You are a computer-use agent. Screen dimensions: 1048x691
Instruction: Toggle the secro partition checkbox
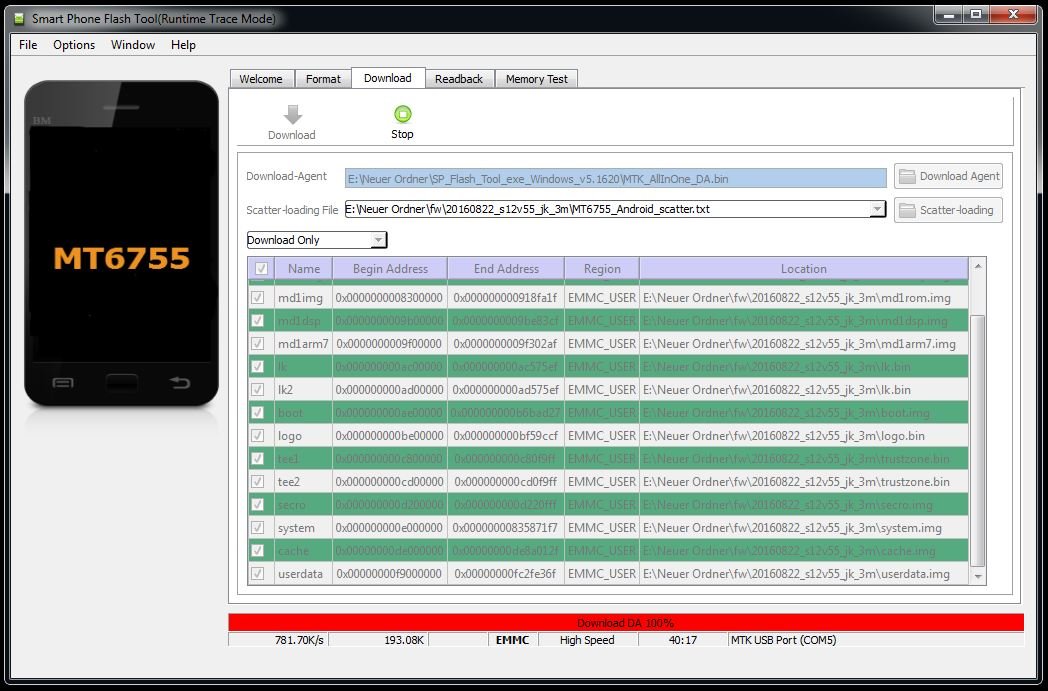[x=257, y=505]
